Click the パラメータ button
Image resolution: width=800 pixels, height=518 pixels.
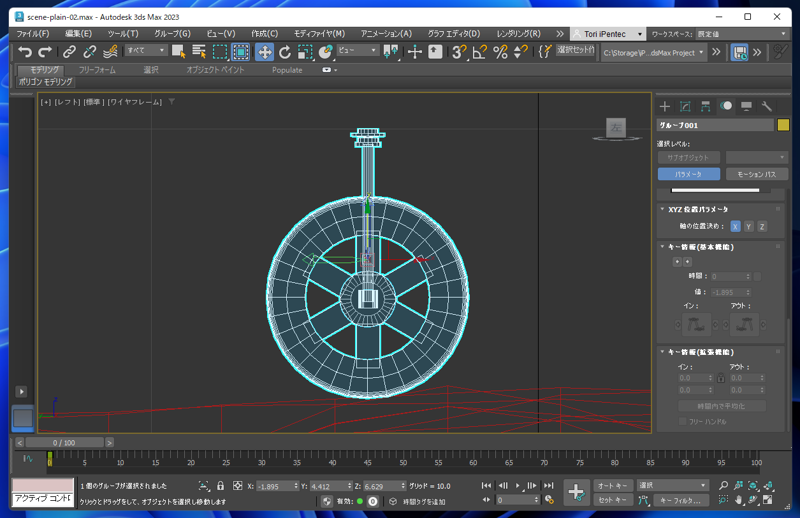689,174
